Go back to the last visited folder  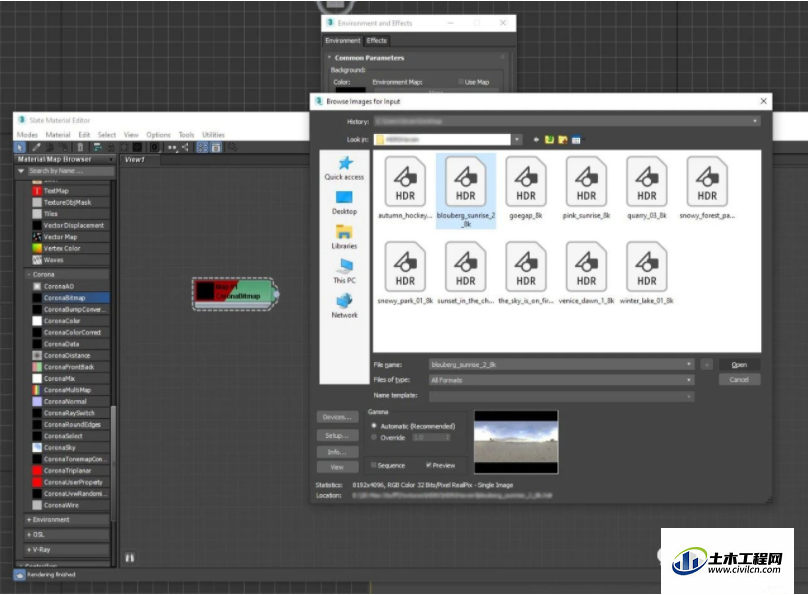click(x=536, y=140)
